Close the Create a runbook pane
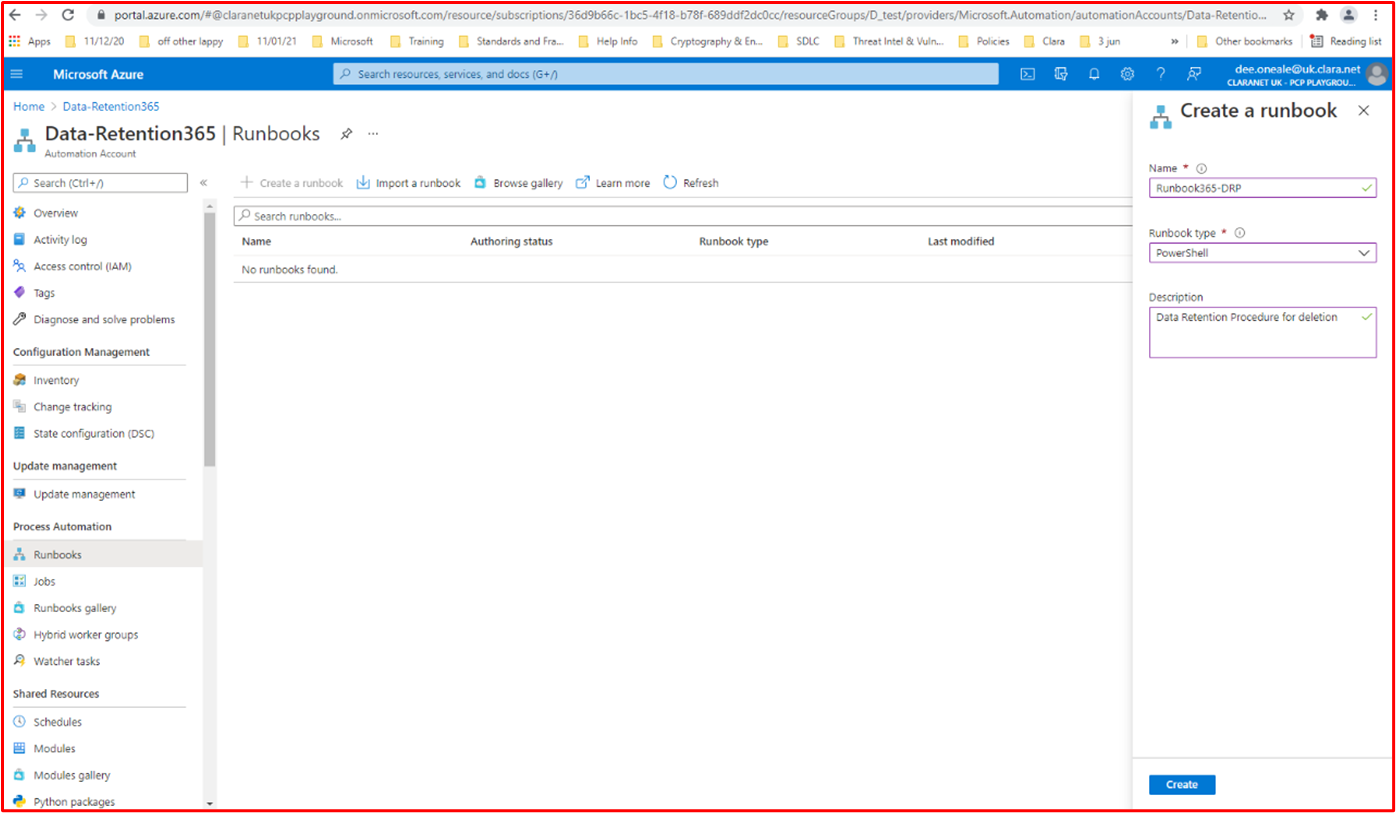 pos(1363,111)
